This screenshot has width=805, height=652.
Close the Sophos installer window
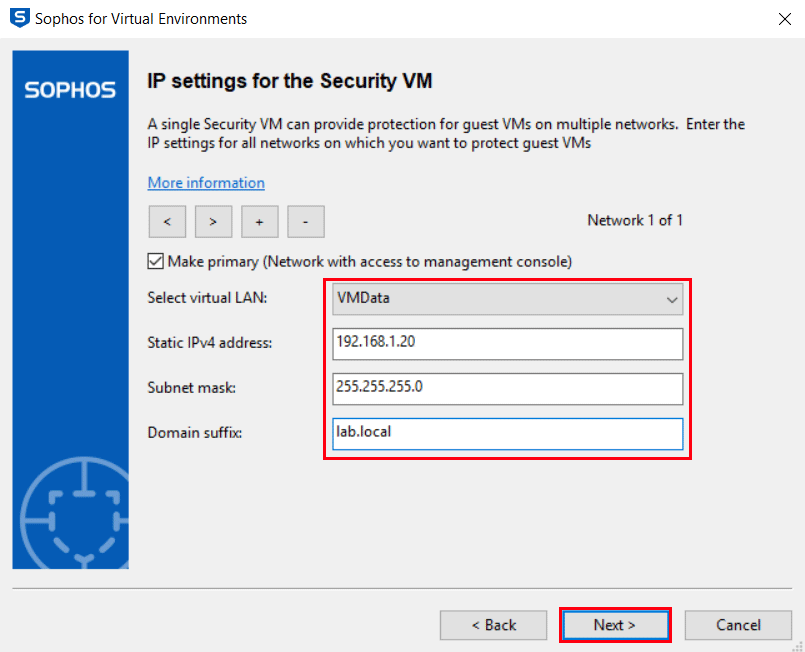pos(784,19)
